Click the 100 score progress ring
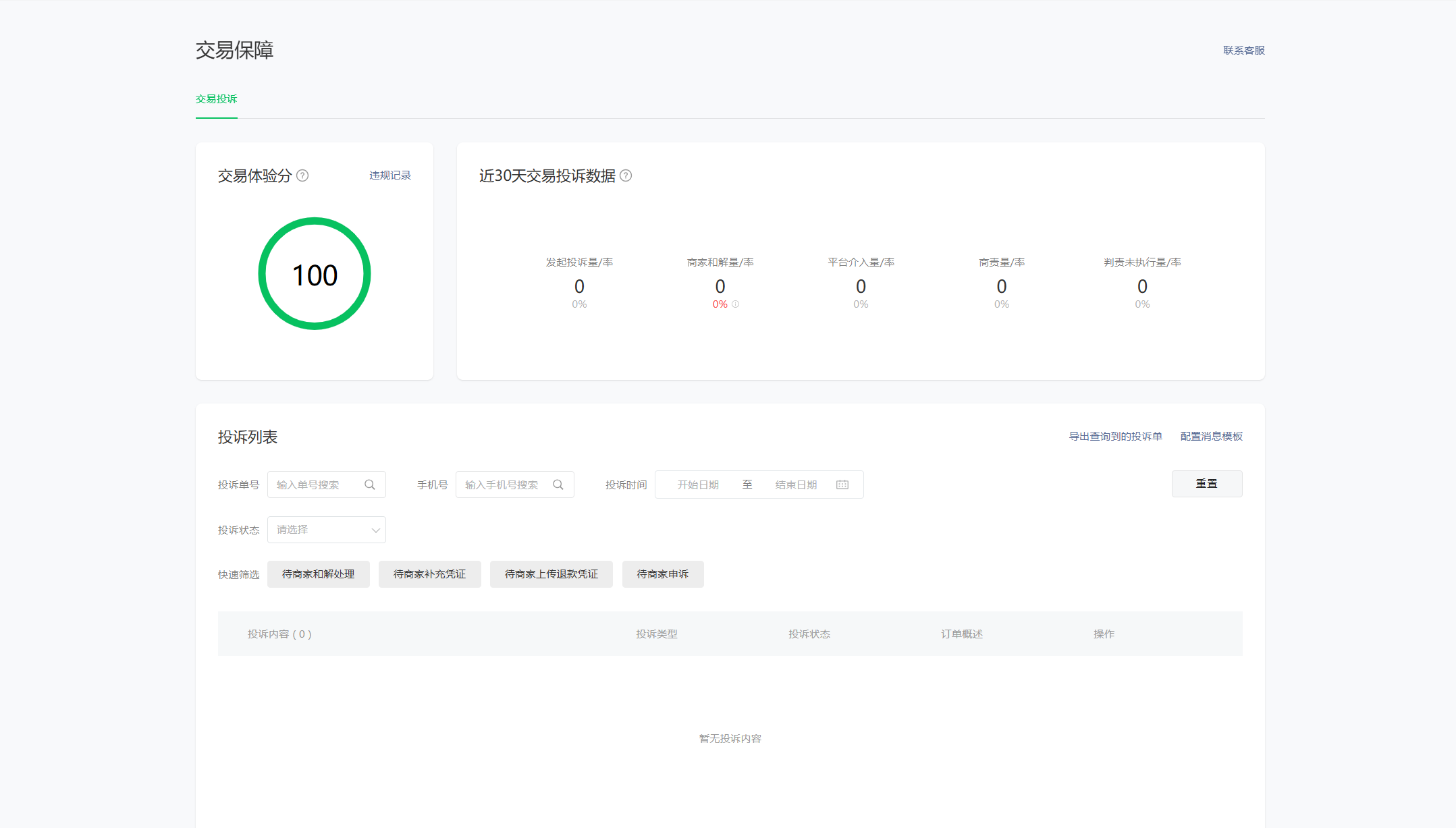The height and width of the screenshot is (828, 1456). (315, 274)
